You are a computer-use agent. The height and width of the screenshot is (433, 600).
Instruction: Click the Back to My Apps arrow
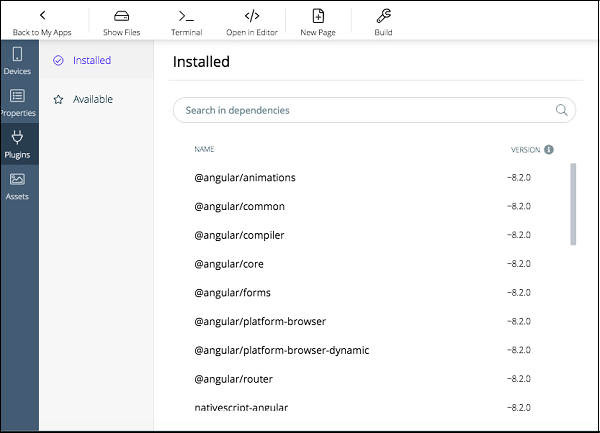pyautogui.click(x=42, y=16)
